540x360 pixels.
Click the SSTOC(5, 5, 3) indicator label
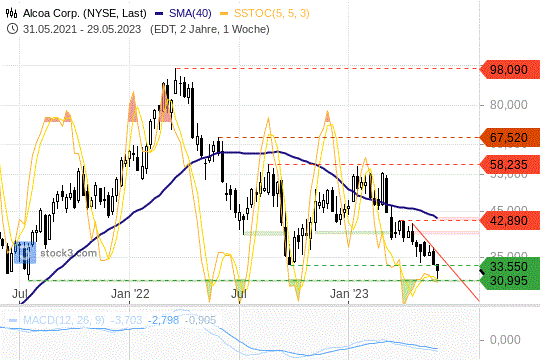272,13
